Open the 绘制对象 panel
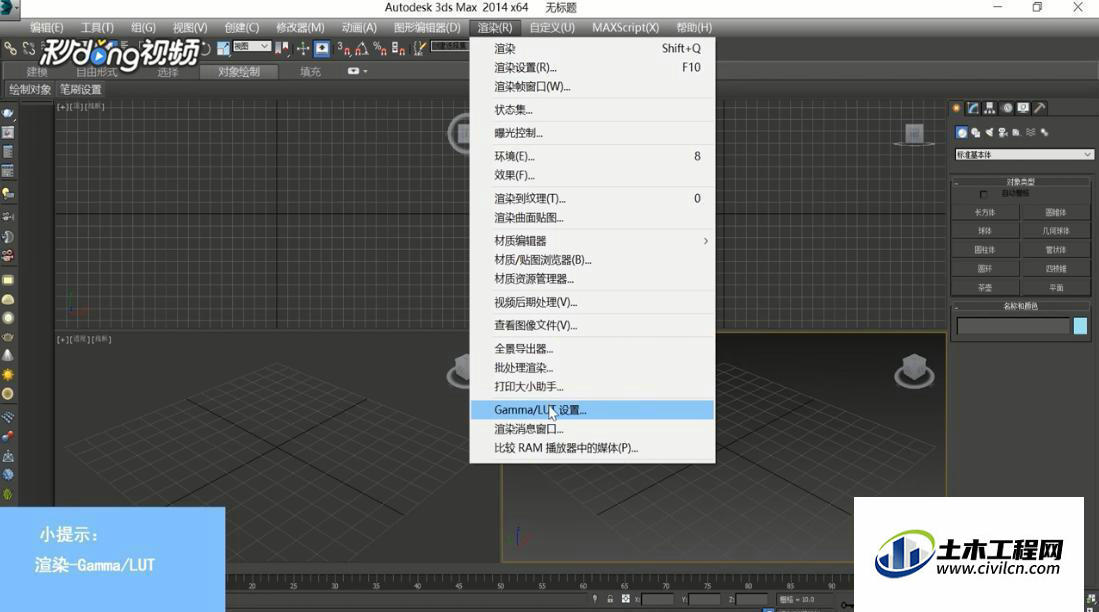The height and width of the screenshot is (612, 1099). coord(30,90)
